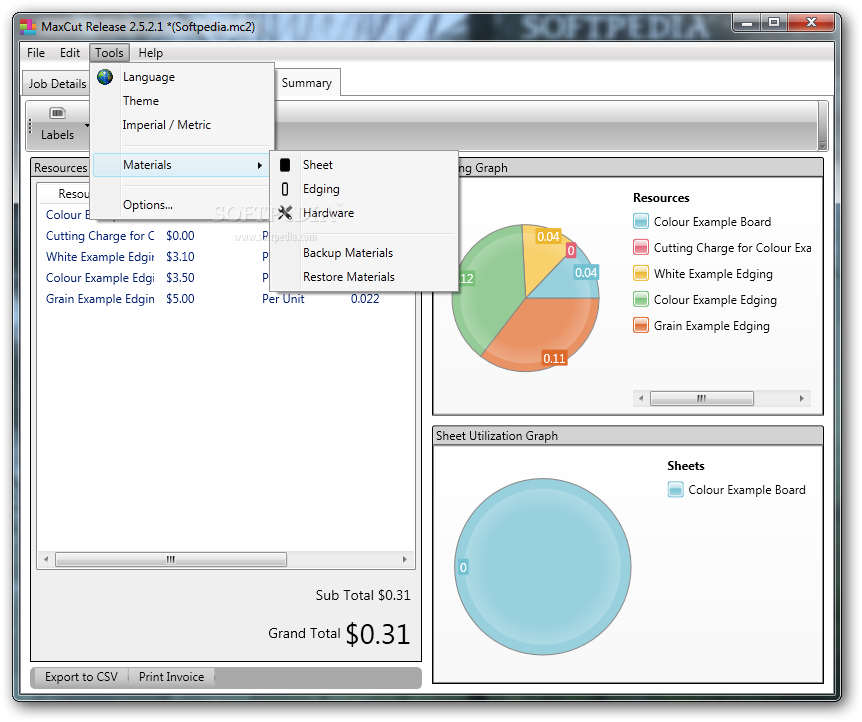
Task: Click Colour Example Edging green legend swatch
Action: click(x=640, y=300)
